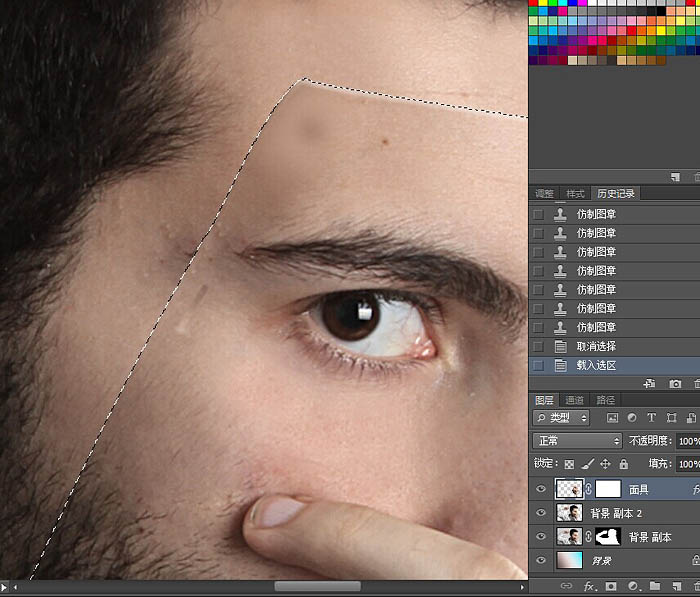Select the 背景 layer name

[x=601, y=561]
